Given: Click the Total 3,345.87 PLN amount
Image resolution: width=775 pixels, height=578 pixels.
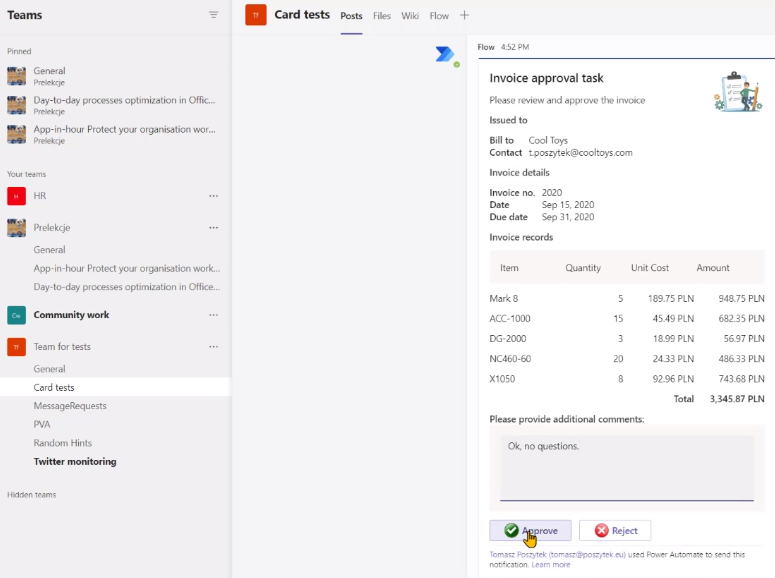Looking at the screenshot, I should 737,399.
